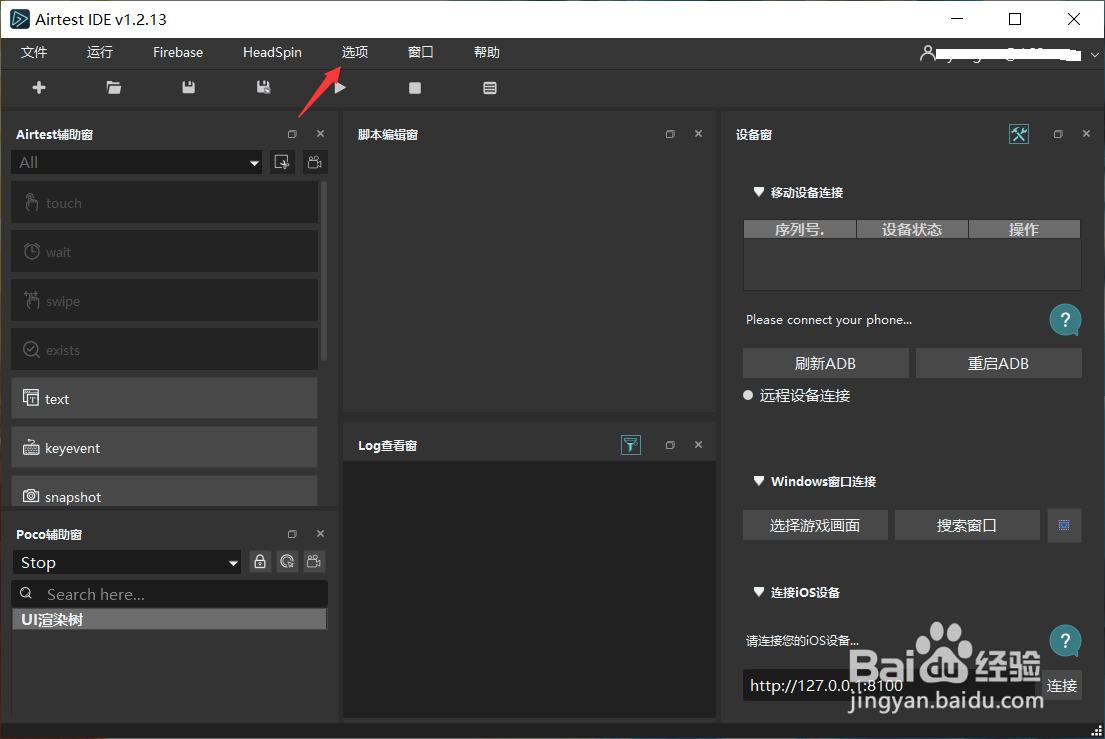Click the 搜索窗口 button
This screenshot has height=739, width=1105.
967,525
